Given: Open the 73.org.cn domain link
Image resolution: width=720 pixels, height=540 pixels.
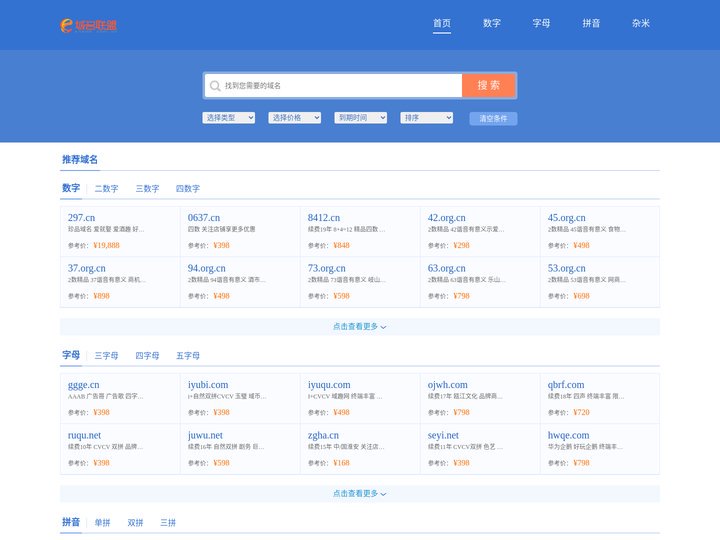Looking at the screenshot, I should click(326, 268).
